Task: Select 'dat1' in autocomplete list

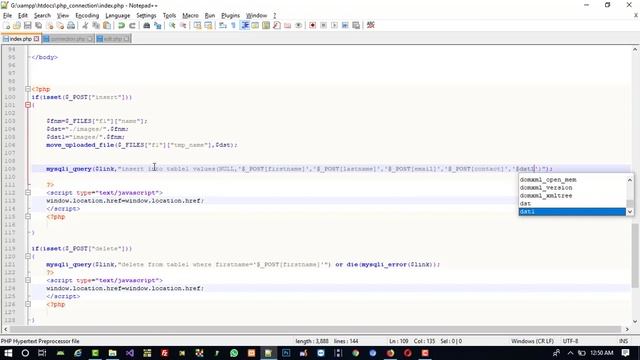Action: (x=572, y=211)
